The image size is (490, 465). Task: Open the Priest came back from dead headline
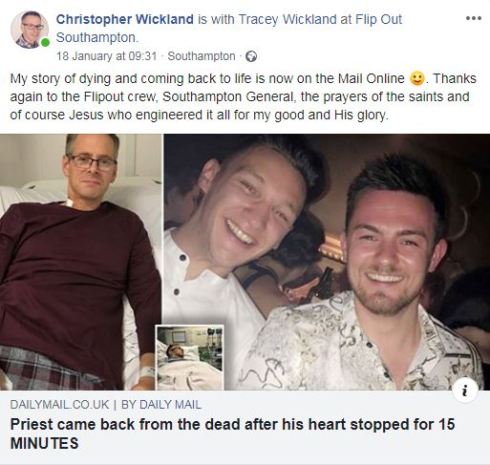tap(232, 433)
